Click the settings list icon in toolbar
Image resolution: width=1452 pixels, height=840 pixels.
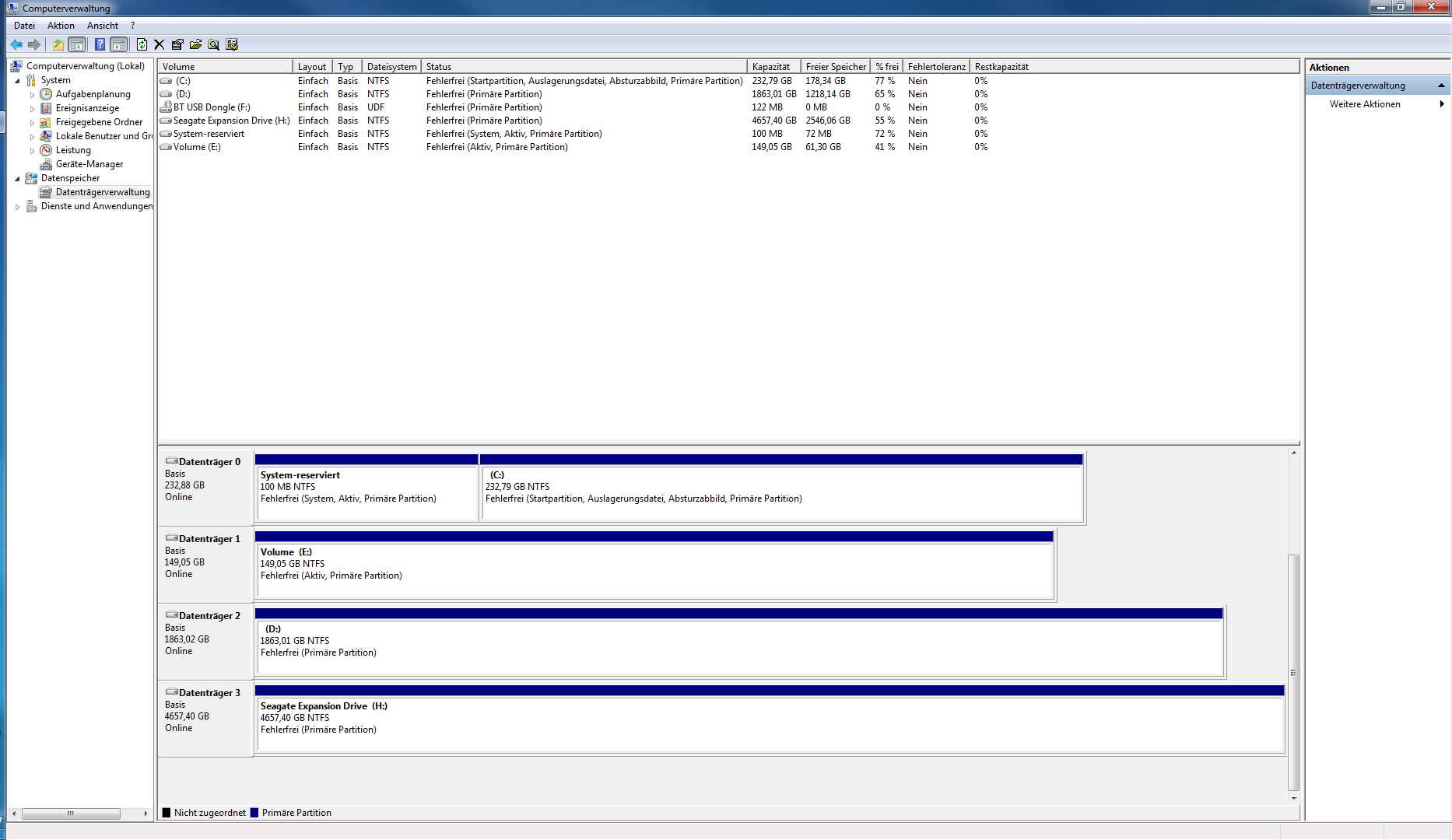[x=232, y=44]
